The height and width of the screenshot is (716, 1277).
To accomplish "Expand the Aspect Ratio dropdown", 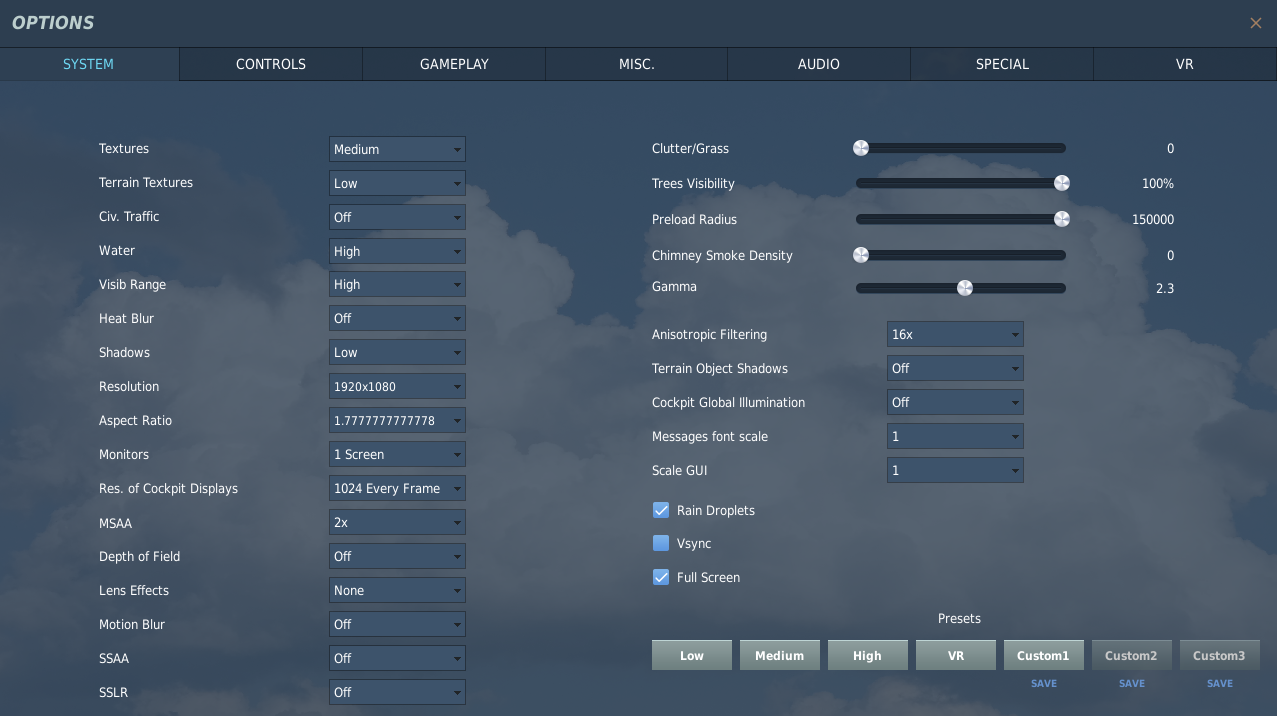I will 397,420.
